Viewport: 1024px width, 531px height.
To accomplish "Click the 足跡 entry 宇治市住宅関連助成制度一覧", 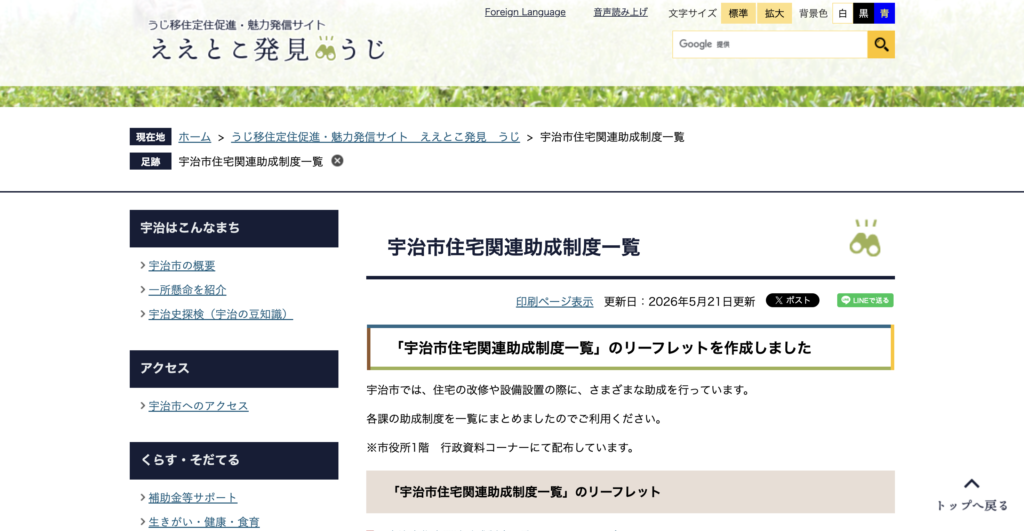I will coord(251,161).
